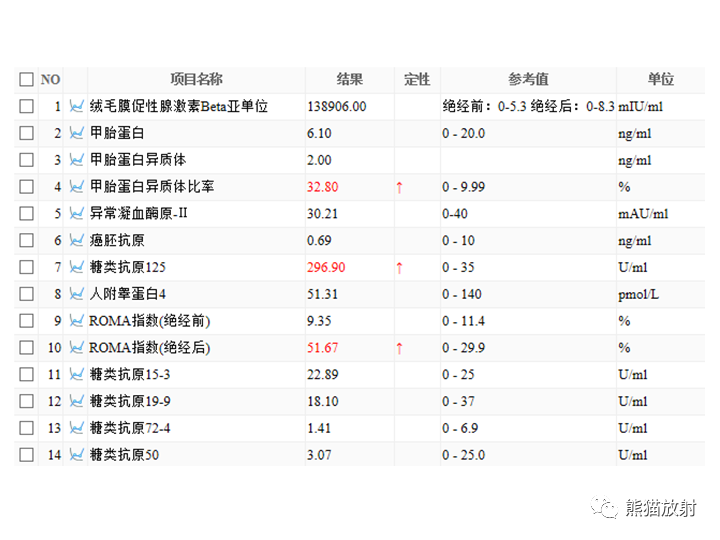Open trend chart icon for ROMA指数(绝经前)

(x=76, y=321)
